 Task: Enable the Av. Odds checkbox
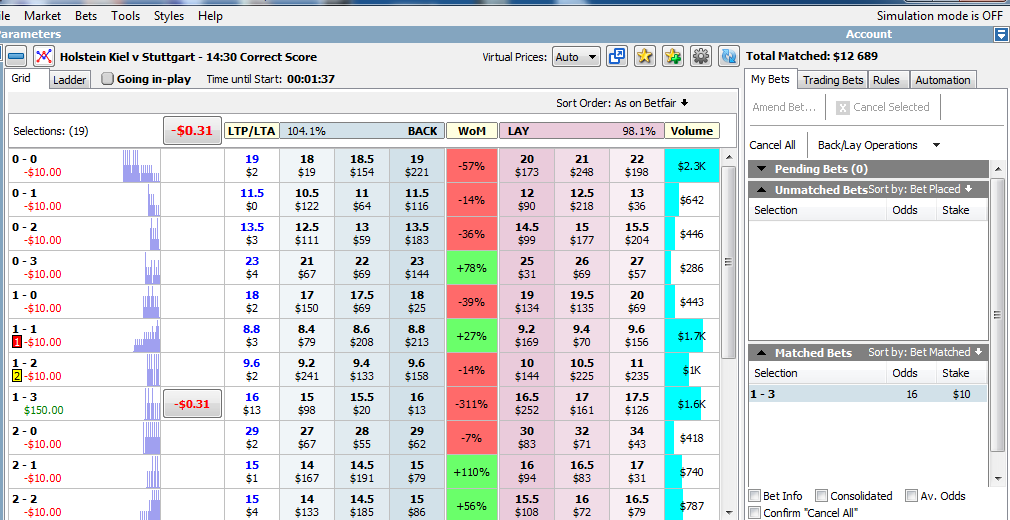click(x=911, y=496)
